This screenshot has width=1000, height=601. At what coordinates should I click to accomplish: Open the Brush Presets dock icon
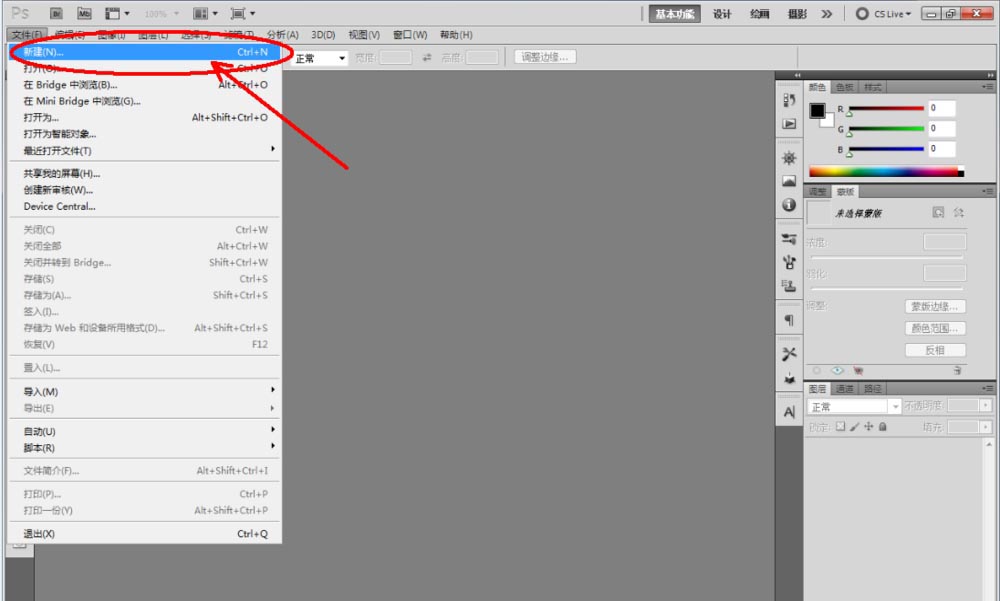789,239
